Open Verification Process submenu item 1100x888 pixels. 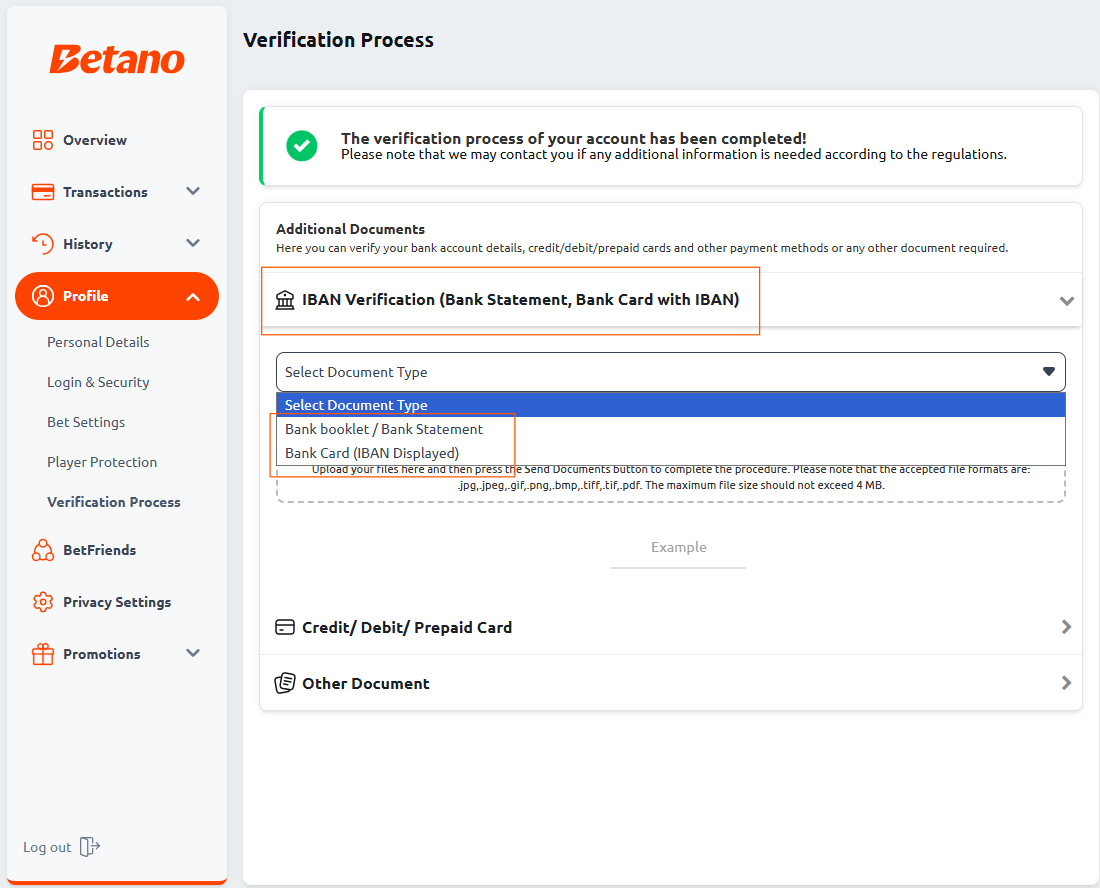tap(114, 502)
